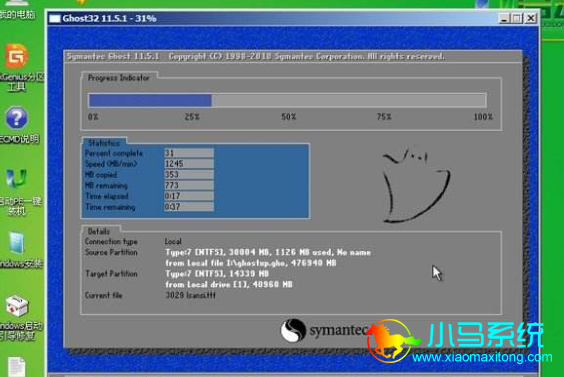
Task: Click the Source Partition label
Action: (111, 252)
